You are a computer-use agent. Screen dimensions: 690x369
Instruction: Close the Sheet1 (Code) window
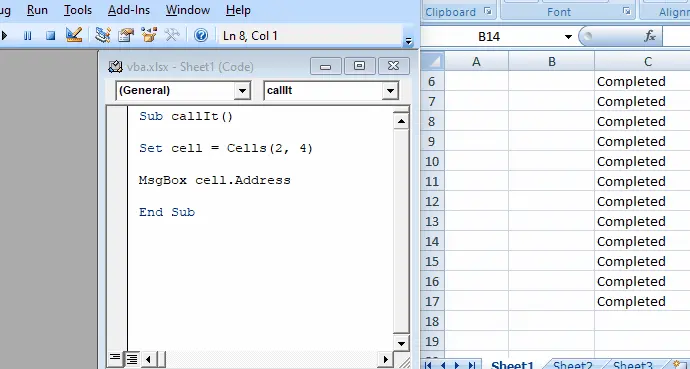393,66
